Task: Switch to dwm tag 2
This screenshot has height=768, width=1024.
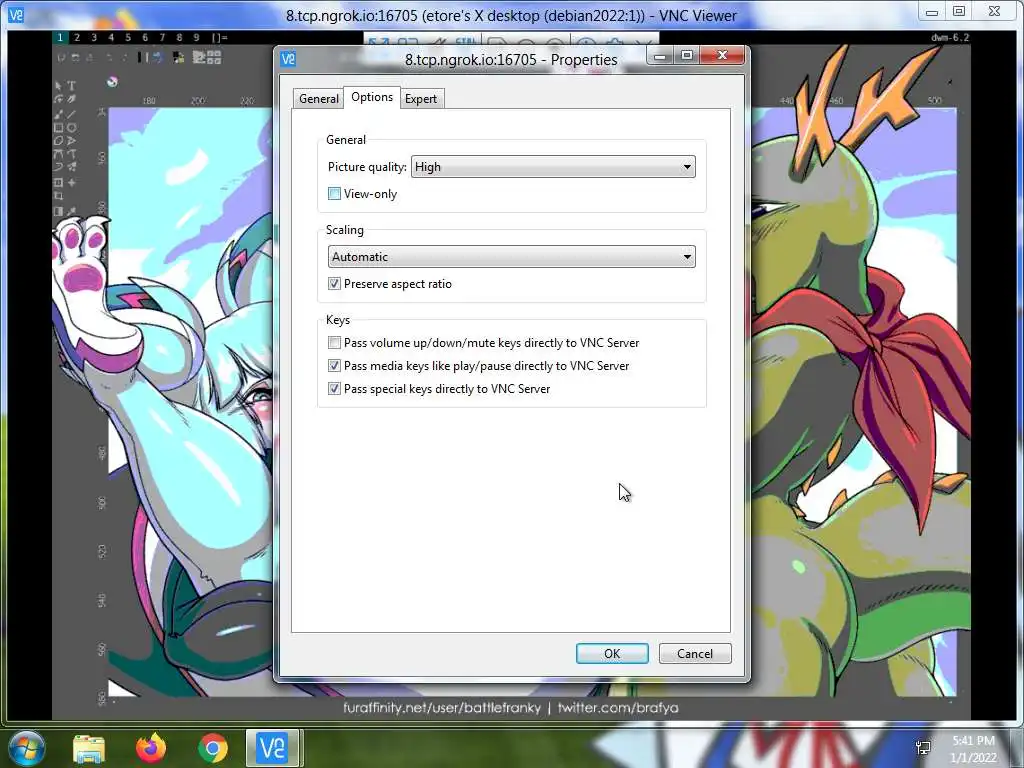Action: (77, 37)
